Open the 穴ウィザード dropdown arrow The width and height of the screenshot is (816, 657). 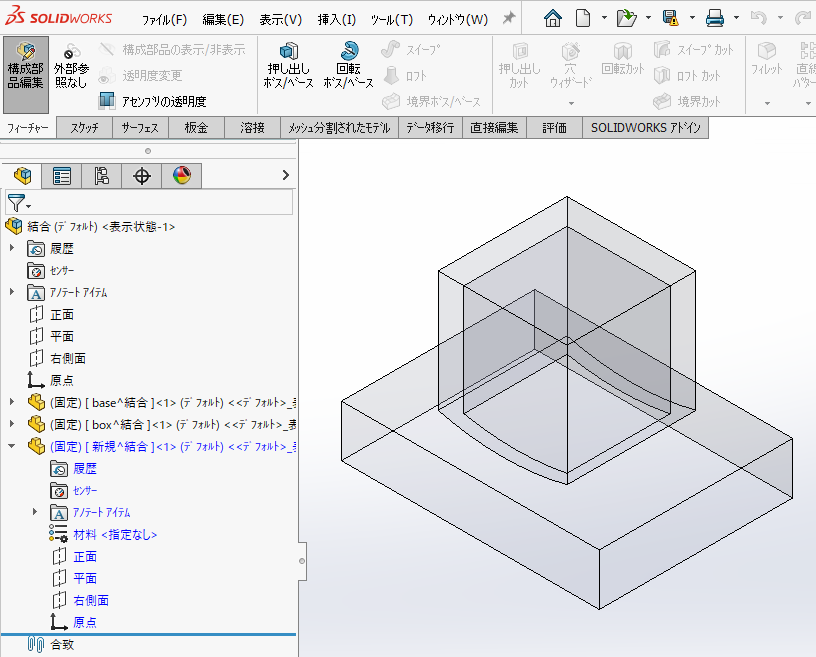pyautogui.click(x=571, y=103)
